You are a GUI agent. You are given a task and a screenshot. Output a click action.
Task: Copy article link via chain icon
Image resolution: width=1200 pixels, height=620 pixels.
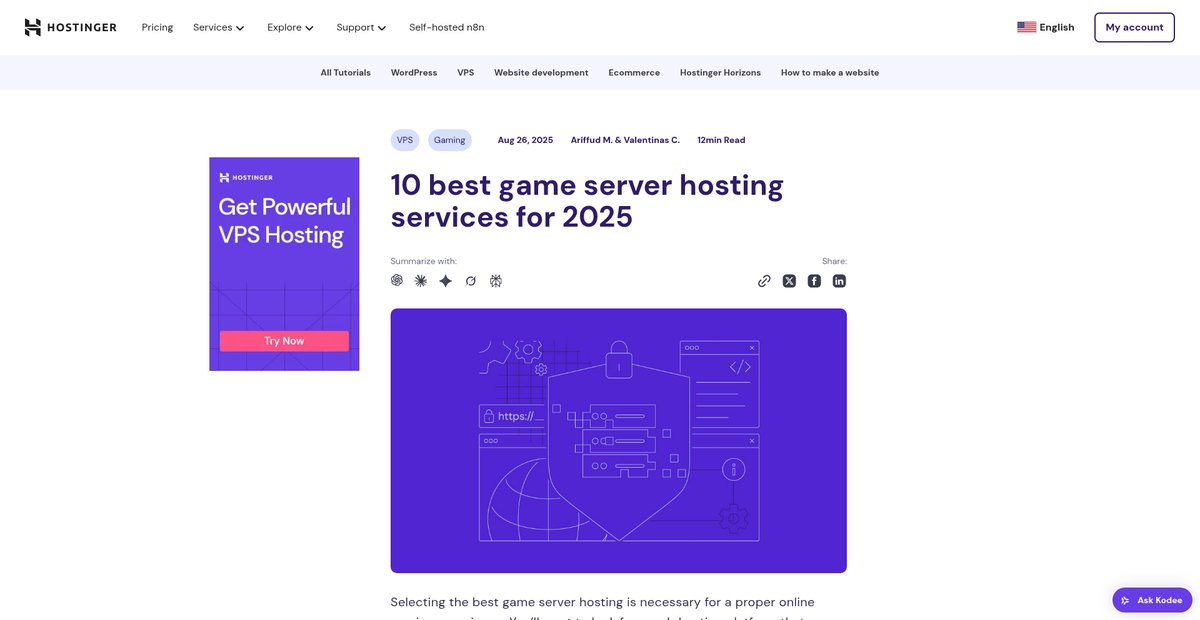point(764,281)
